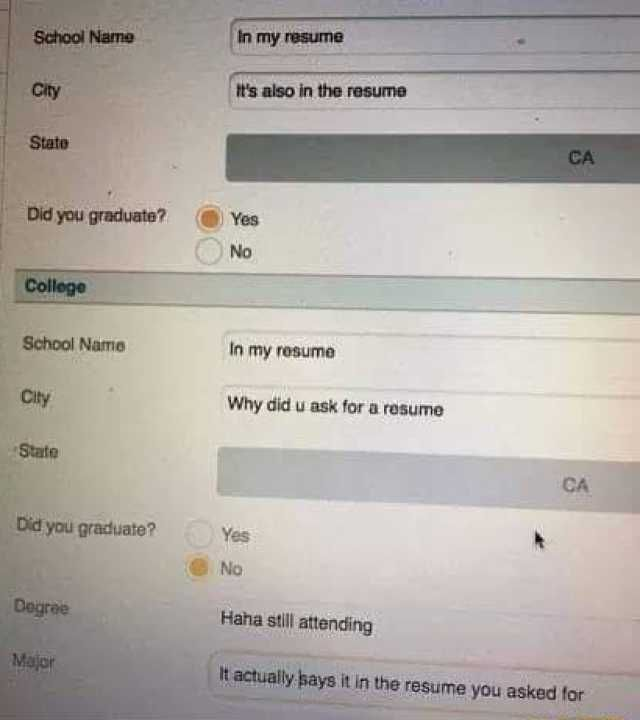The image size is (640, 720).
Task: Open the upper dark gray State dropdown showing CA
Action: pyautogui.click(x=432, y=158)
